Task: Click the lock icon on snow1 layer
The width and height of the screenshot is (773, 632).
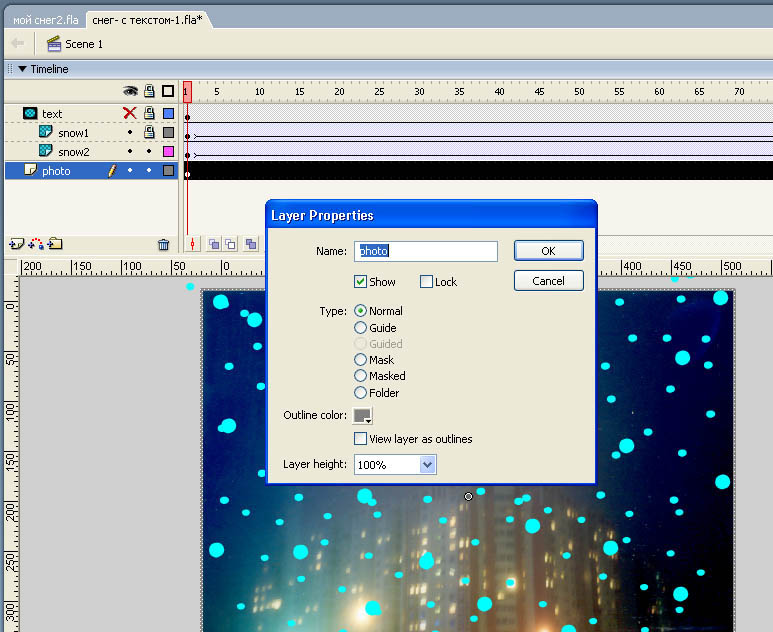Action: (149, 132)
